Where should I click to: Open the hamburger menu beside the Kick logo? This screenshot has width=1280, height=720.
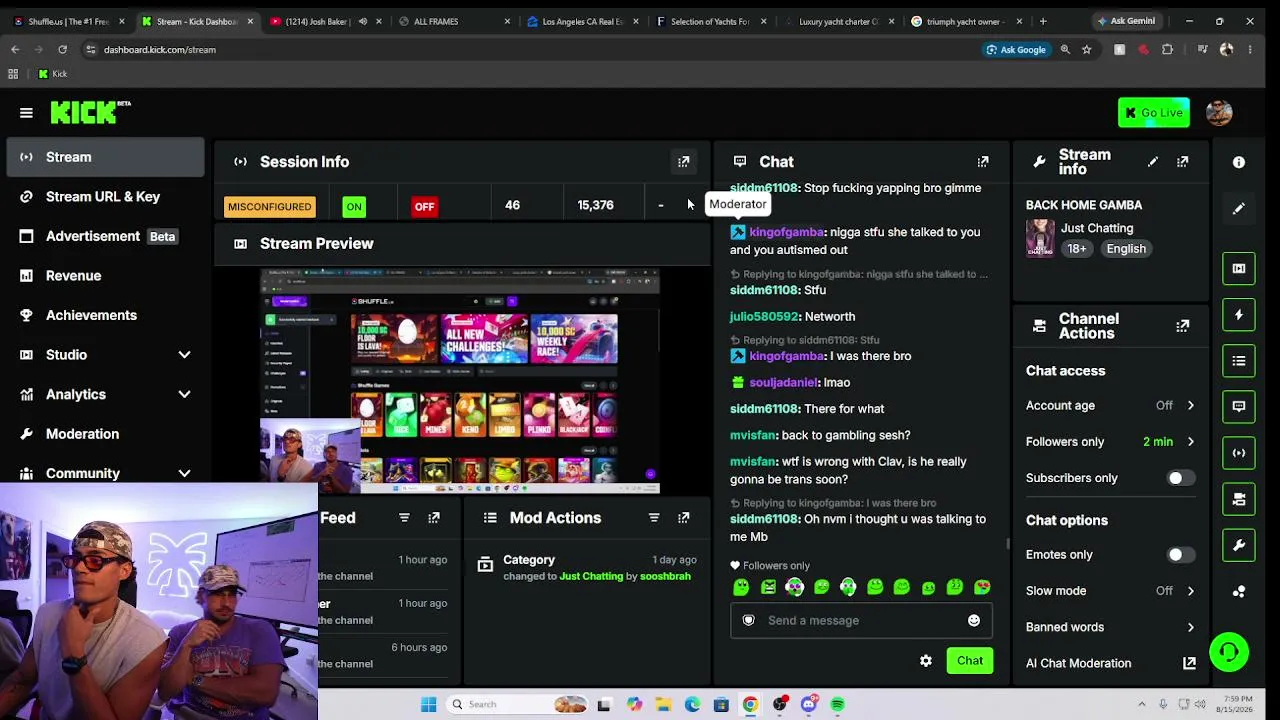[26, 113]
